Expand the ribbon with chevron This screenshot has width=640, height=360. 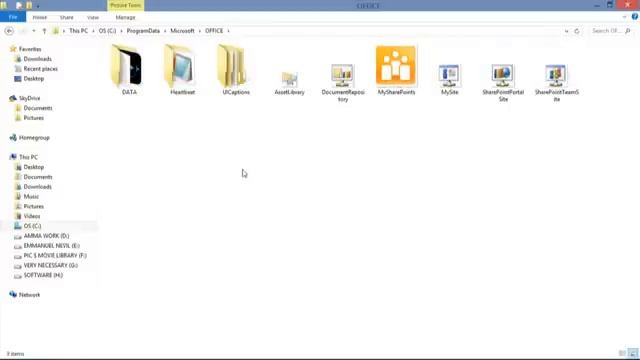[624, 17]
